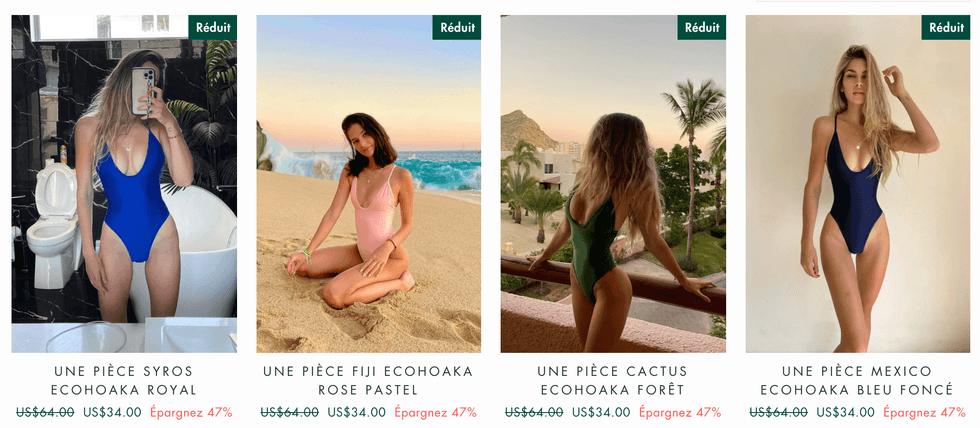
Task: Click the Réduit badge on the Syros product
Action: (212, 27)
